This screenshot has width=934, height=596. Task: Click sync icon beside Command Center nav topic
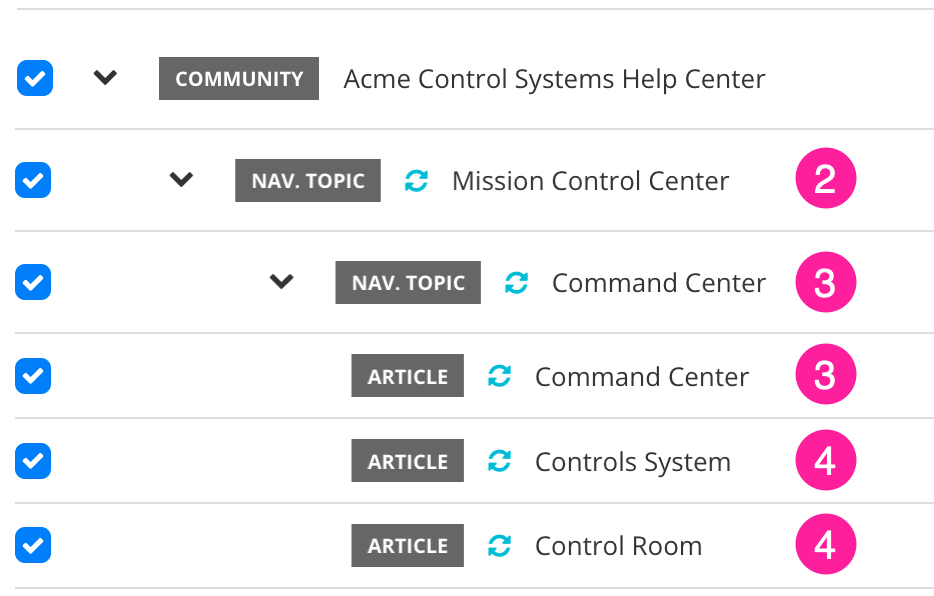point(516,283)
